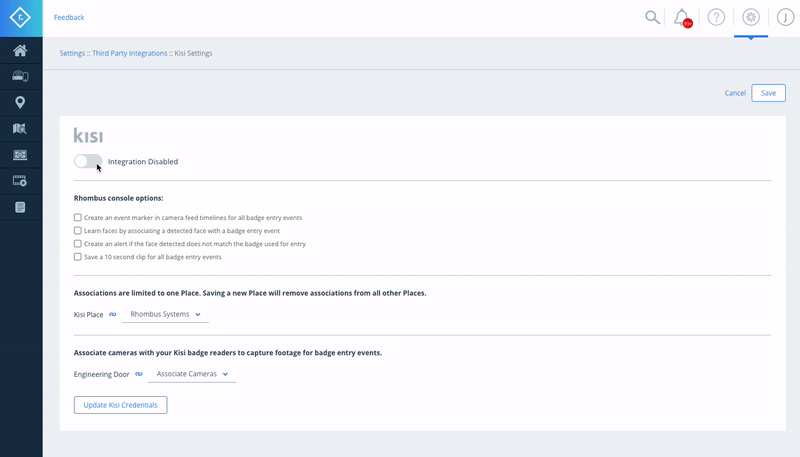Screen dimensions: 800x457
Task: Go to Settings breadcrumb
Action: click(x=72, y=53)
